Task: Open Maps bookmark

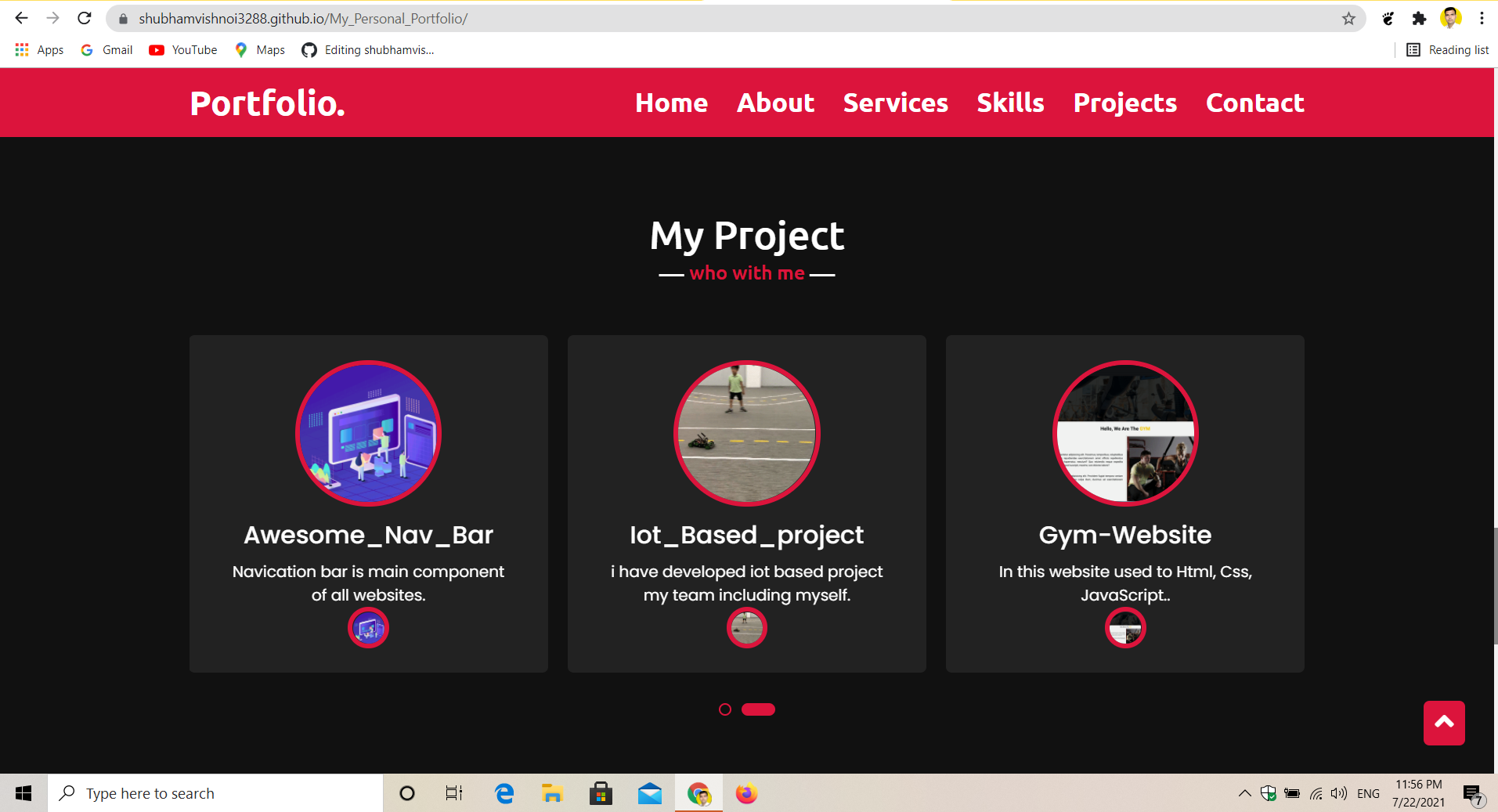Action: [260, 50]
